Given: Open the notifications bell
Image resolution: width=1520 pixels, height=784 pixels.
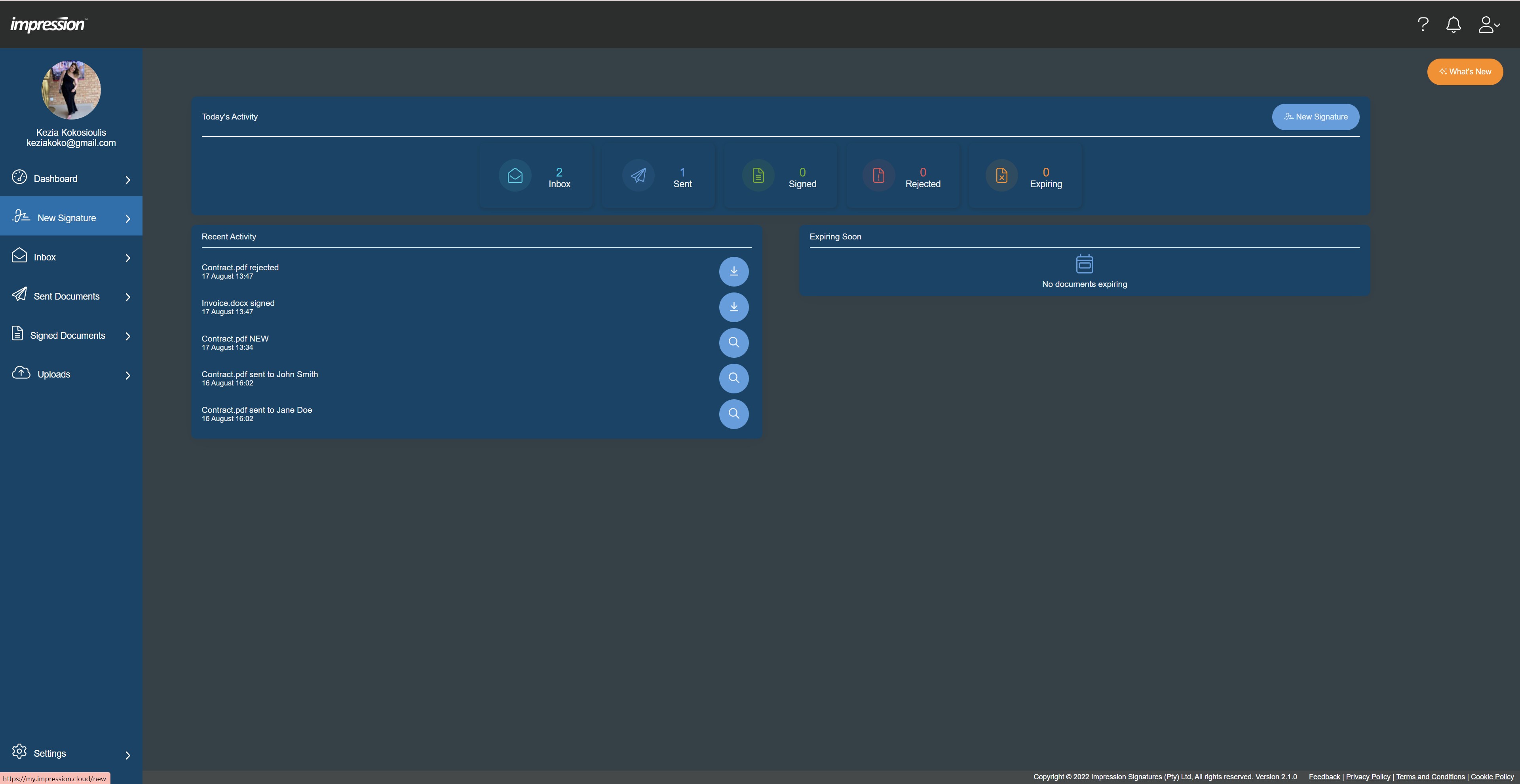Looking at the screenshot, I should click(1453, 25).
